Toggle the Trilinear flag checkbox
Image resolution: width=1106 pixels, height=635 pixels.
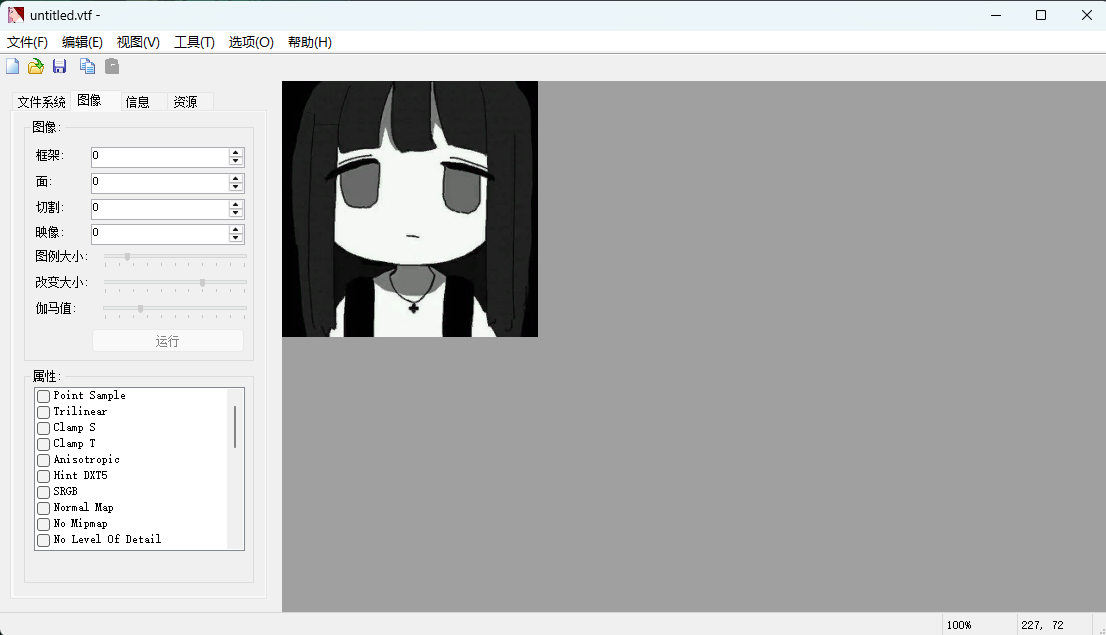point(43,412)
